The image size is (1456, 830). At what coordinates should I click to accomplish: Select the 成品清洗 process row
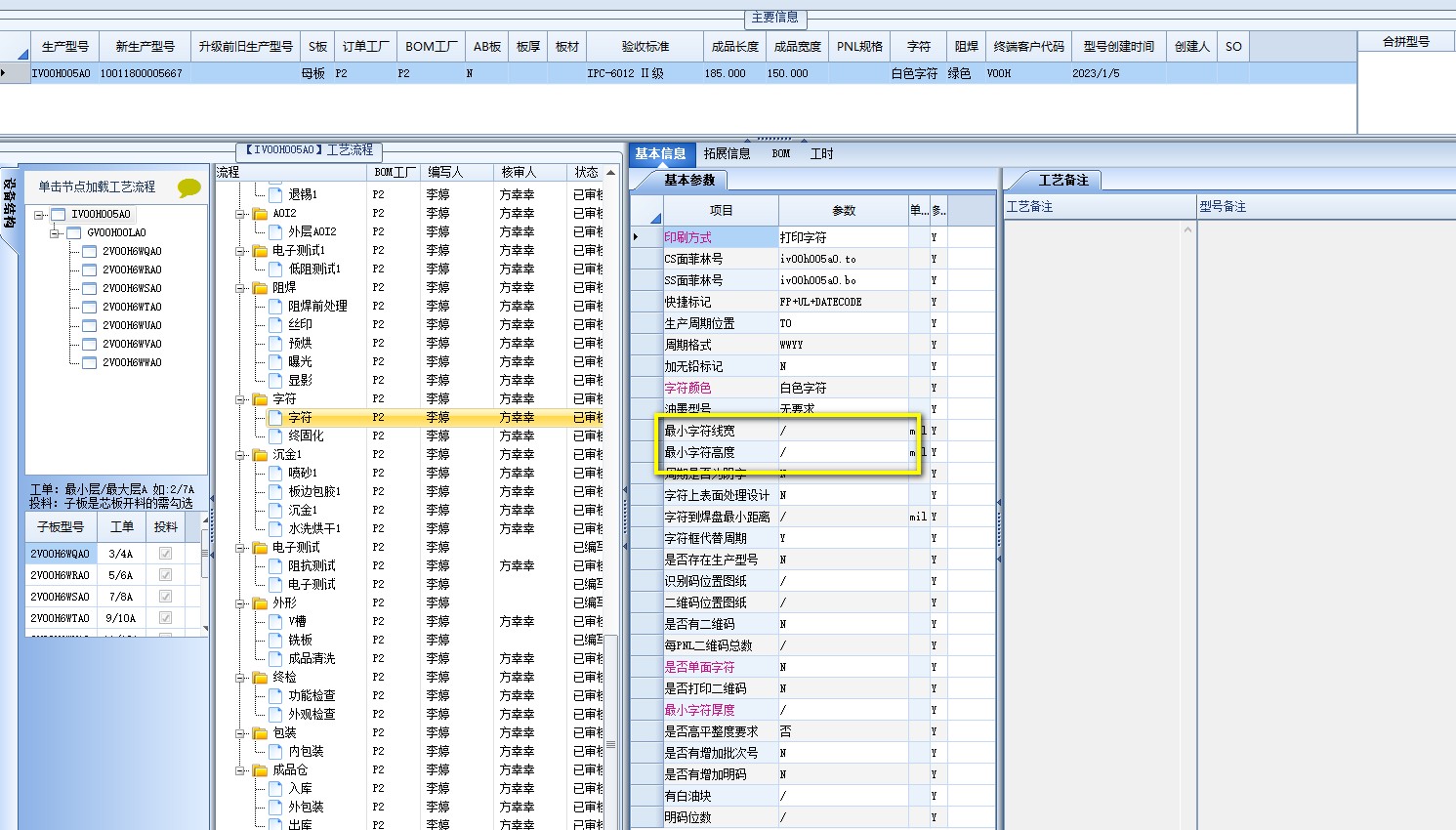[x=312, y=658]
